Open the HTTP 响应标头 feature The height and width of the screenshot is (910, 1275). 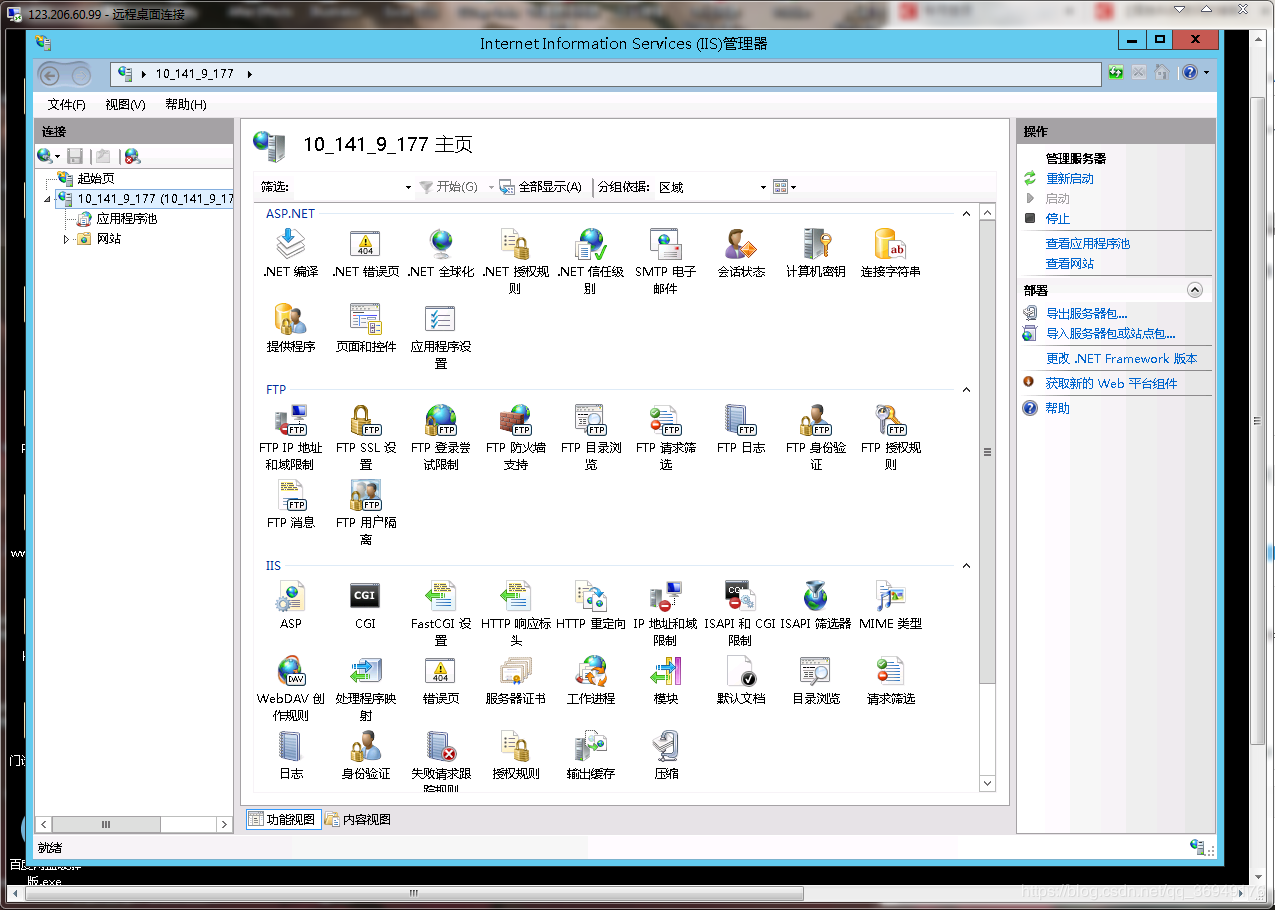point(515,613)
